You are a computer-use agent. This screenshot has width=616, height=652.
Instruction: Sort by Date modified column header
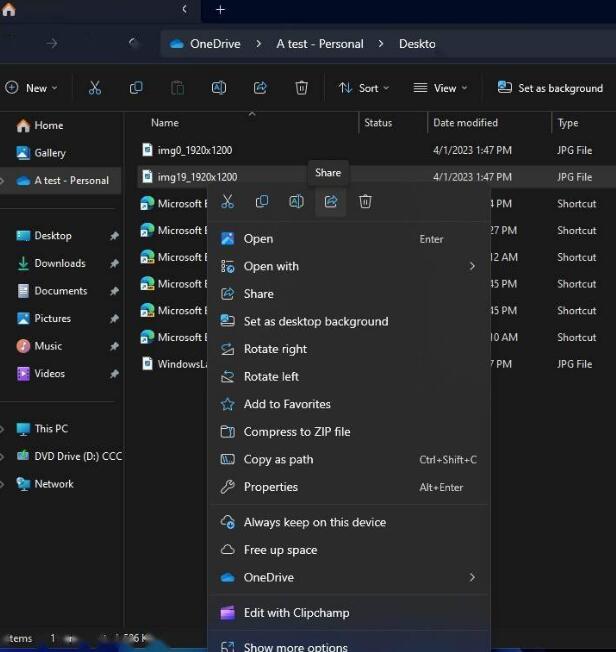click(465, 123)
